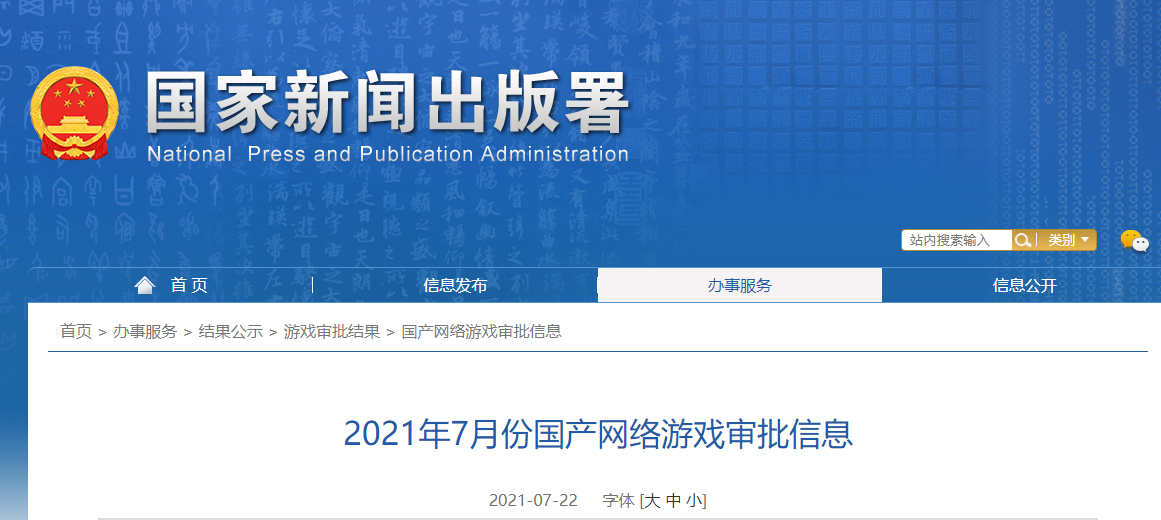1161x520 pixels.
Task: Expand the 类别 category dropdown
Action: tap(1067, 240)
